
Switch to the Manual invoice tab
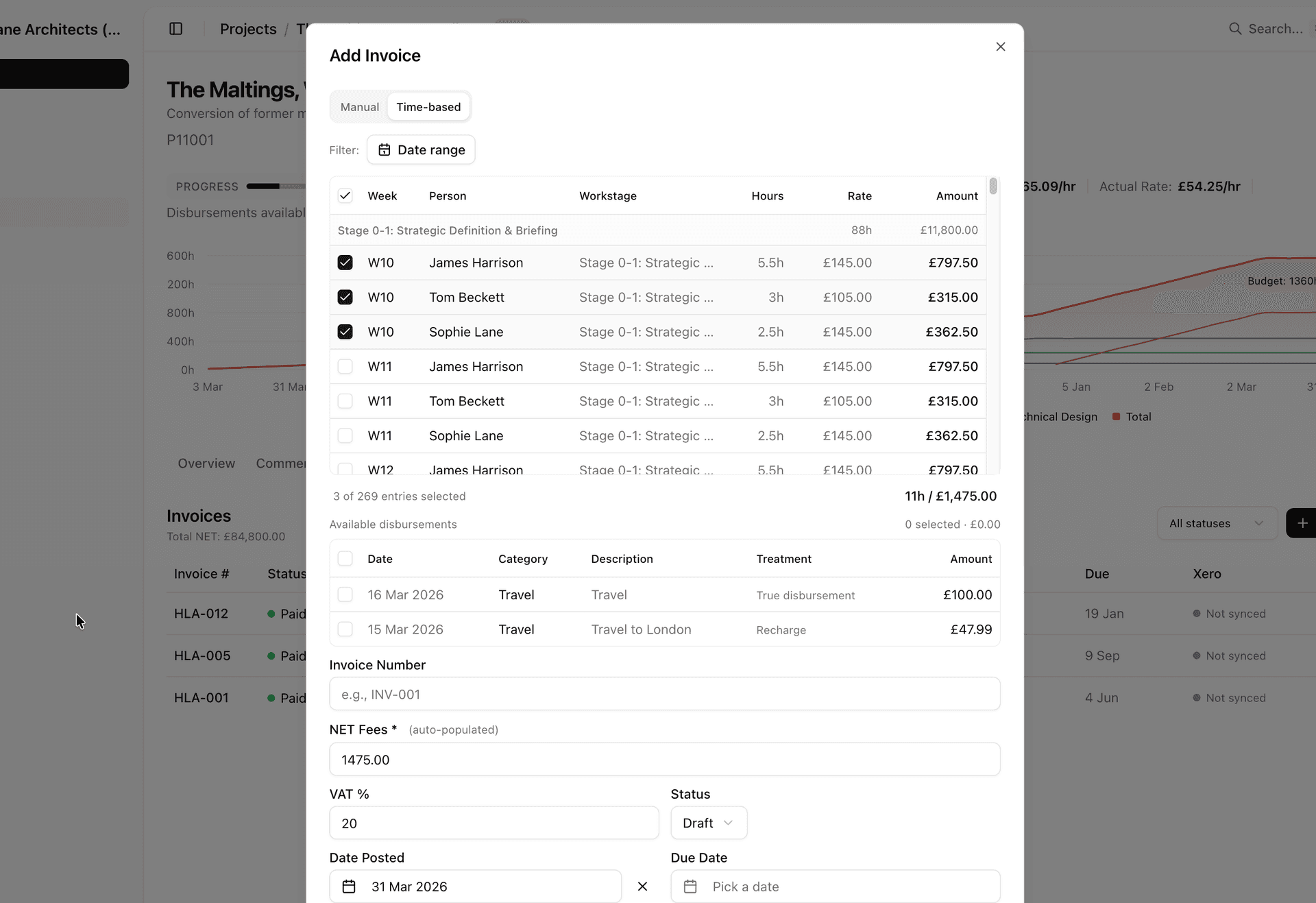pyautogui.click(x=359, y=106)
